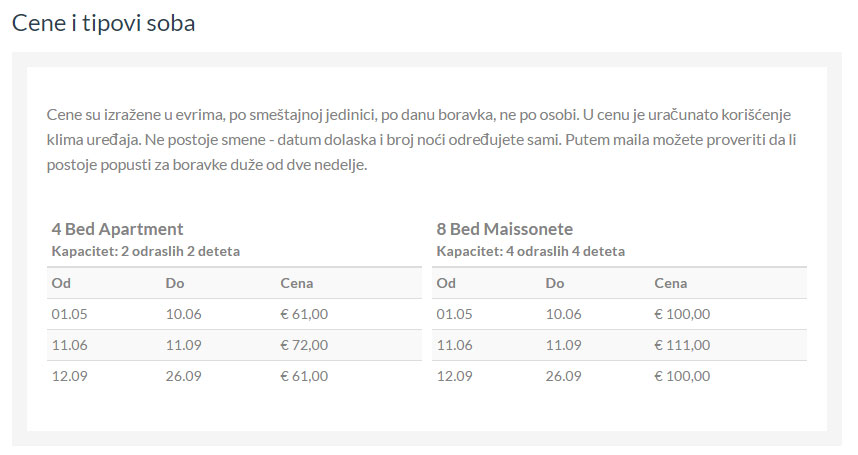Select the € 111,00 price in the maissonete table
Viewport: 858px width, 455px height.
682,345
